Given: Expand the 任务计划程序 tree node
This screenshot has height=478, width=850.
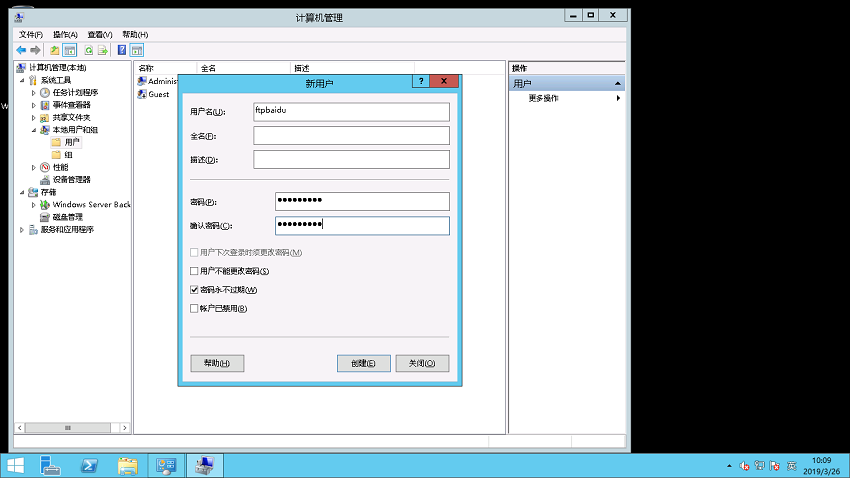Looking at the screenshot, I should (x=34, y=93).
